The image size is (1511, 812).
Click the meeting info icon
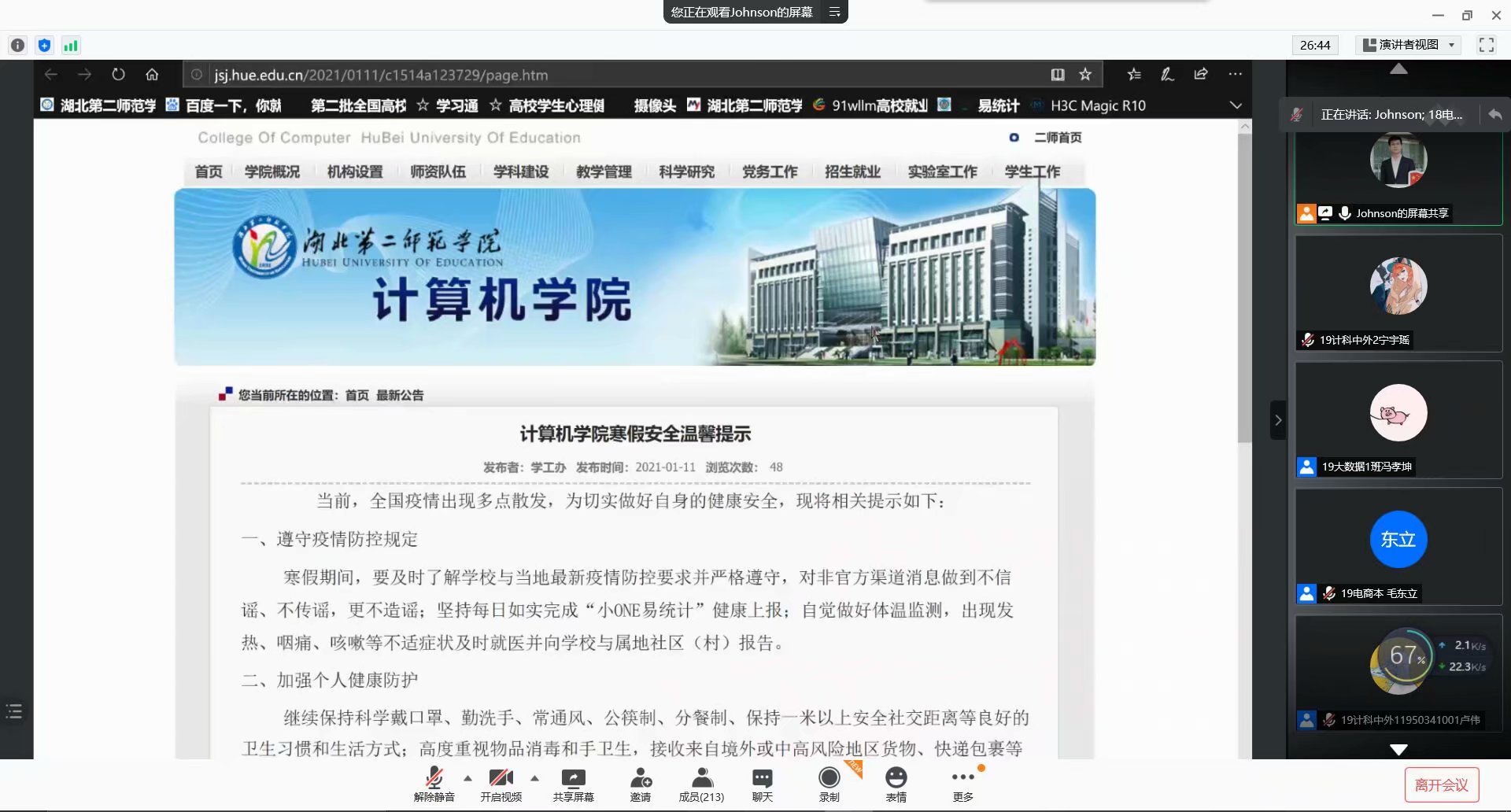pyautogui.click(x=17, y=46)
